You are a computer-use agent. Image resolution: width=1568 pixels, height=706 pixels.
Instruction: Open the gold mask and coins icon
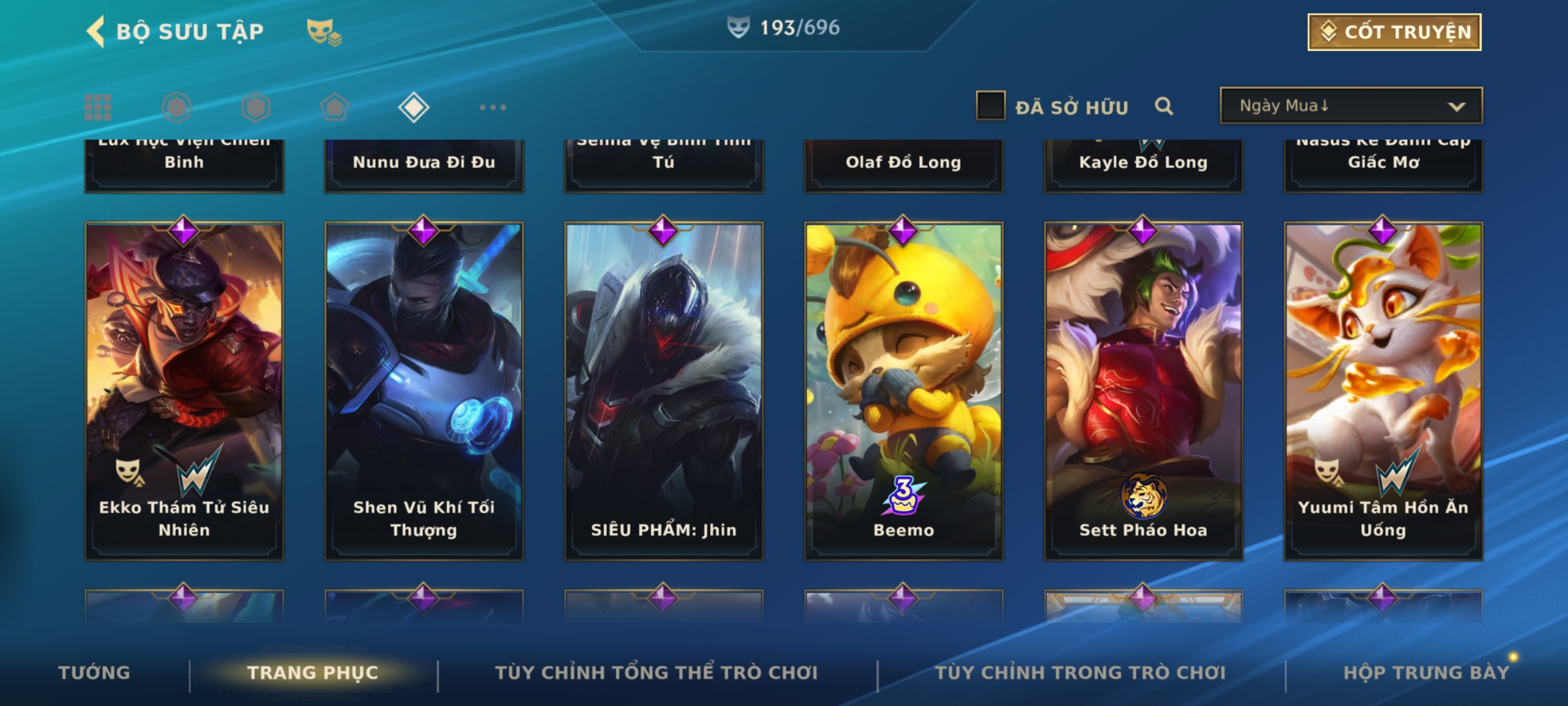(324, 31)
